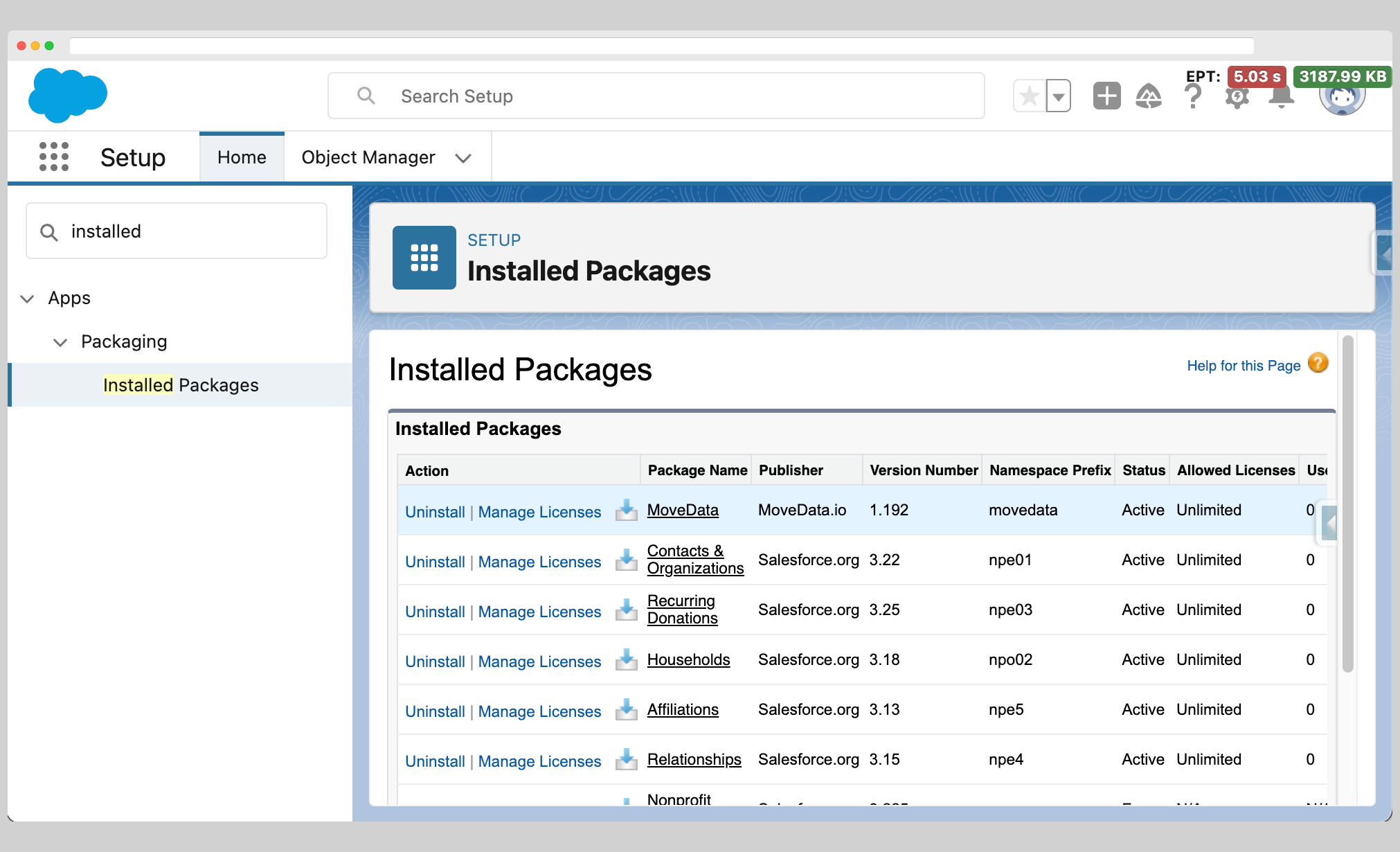1400x852 pixels.
Task: Open the App Launcher grid icon
Action: [x=54, y=157]
